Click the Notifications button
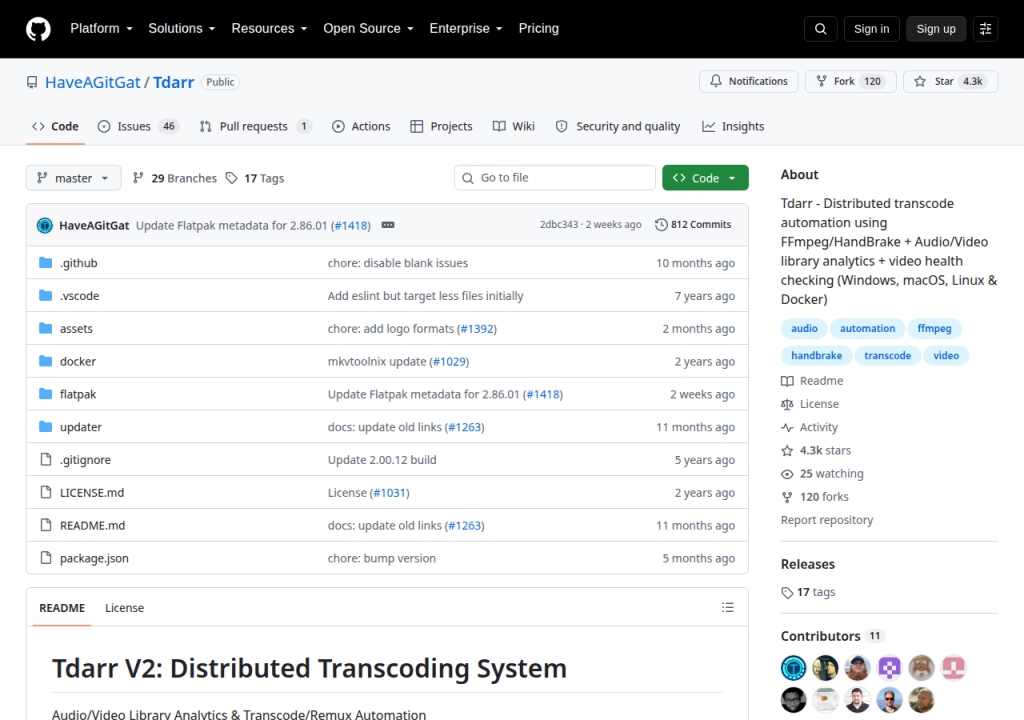This screenshot has height=720, width=1024. point(748,82)
